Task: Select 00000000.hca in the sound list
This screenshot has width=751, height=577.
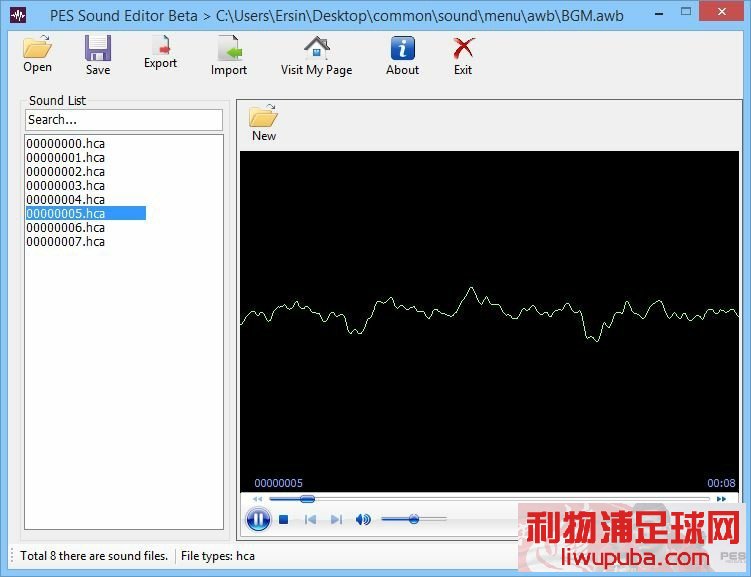Action: (x=66, y=144)
